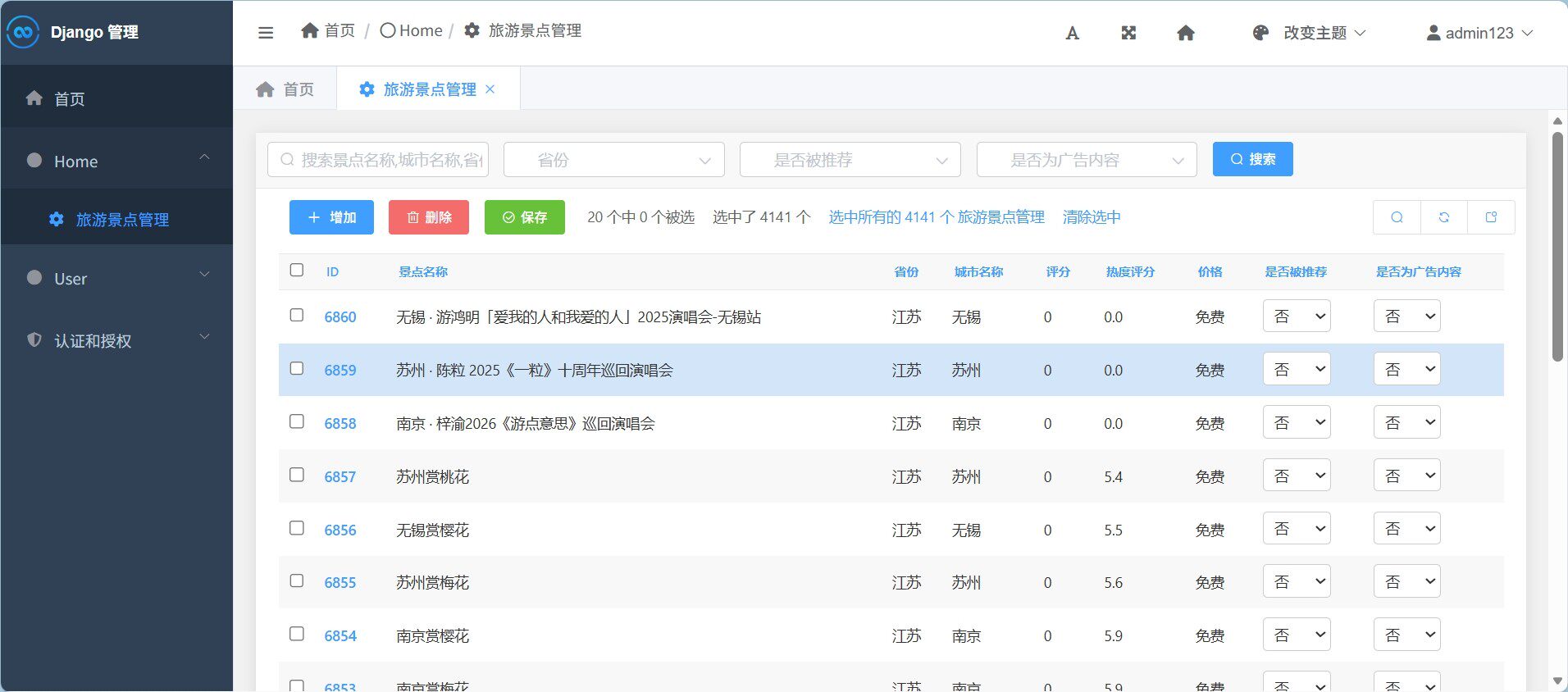Toggle the sidebar hamburger menu icon
1568x692 pixels.
(x=266, y=33)
